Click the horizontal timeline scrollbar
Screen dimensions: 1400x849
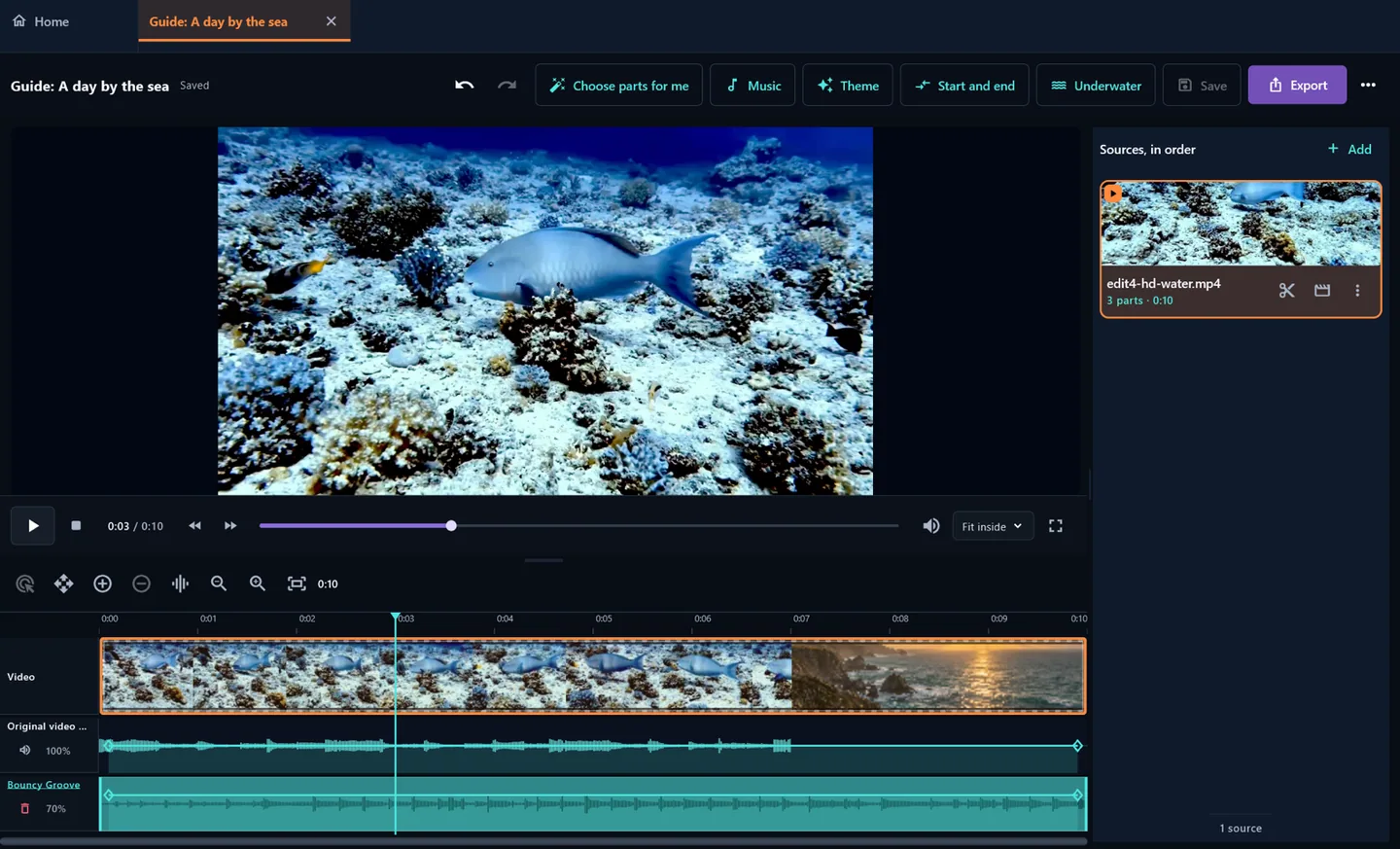click(543, 841)
